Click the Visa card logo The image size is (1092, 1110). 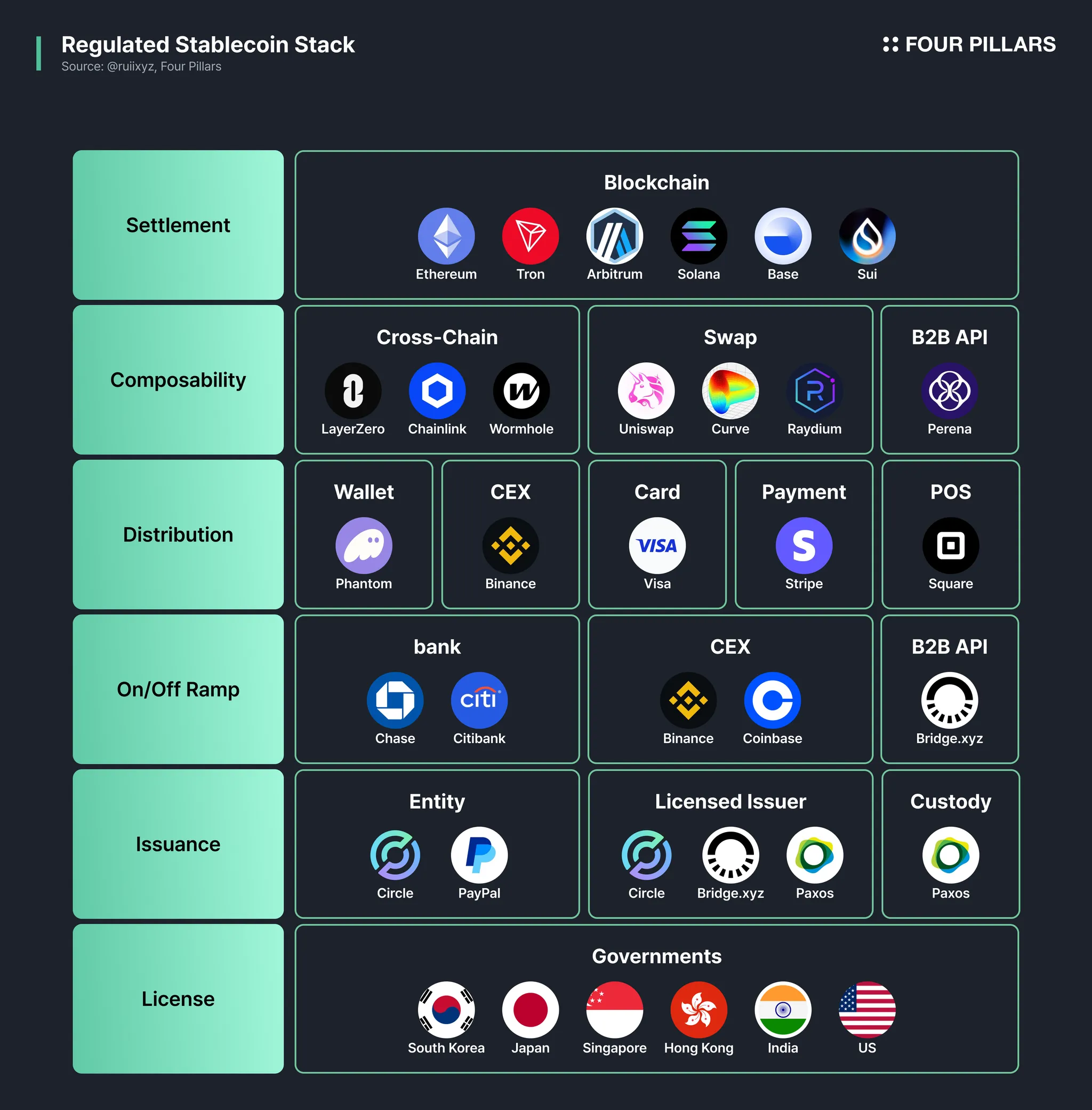tap(657, 546)
